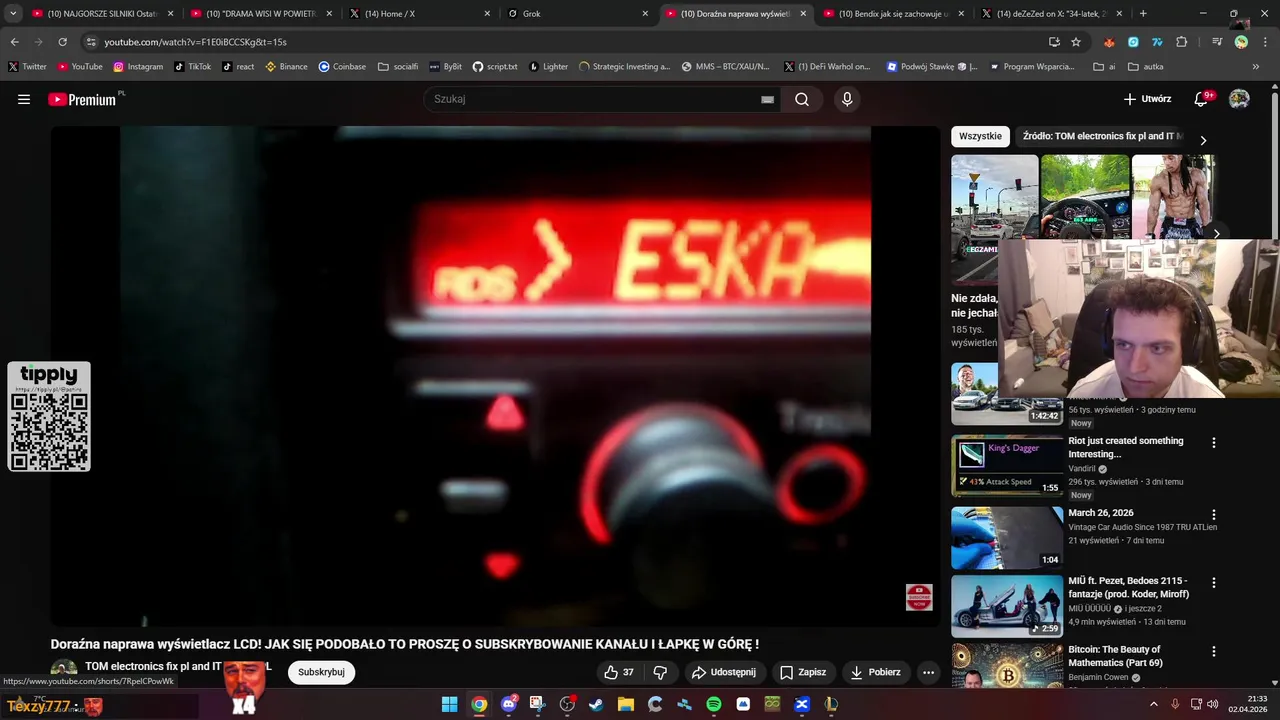Open File Explorer from the taskbar
Screen dimensions: 1280x720
(626, 705)
